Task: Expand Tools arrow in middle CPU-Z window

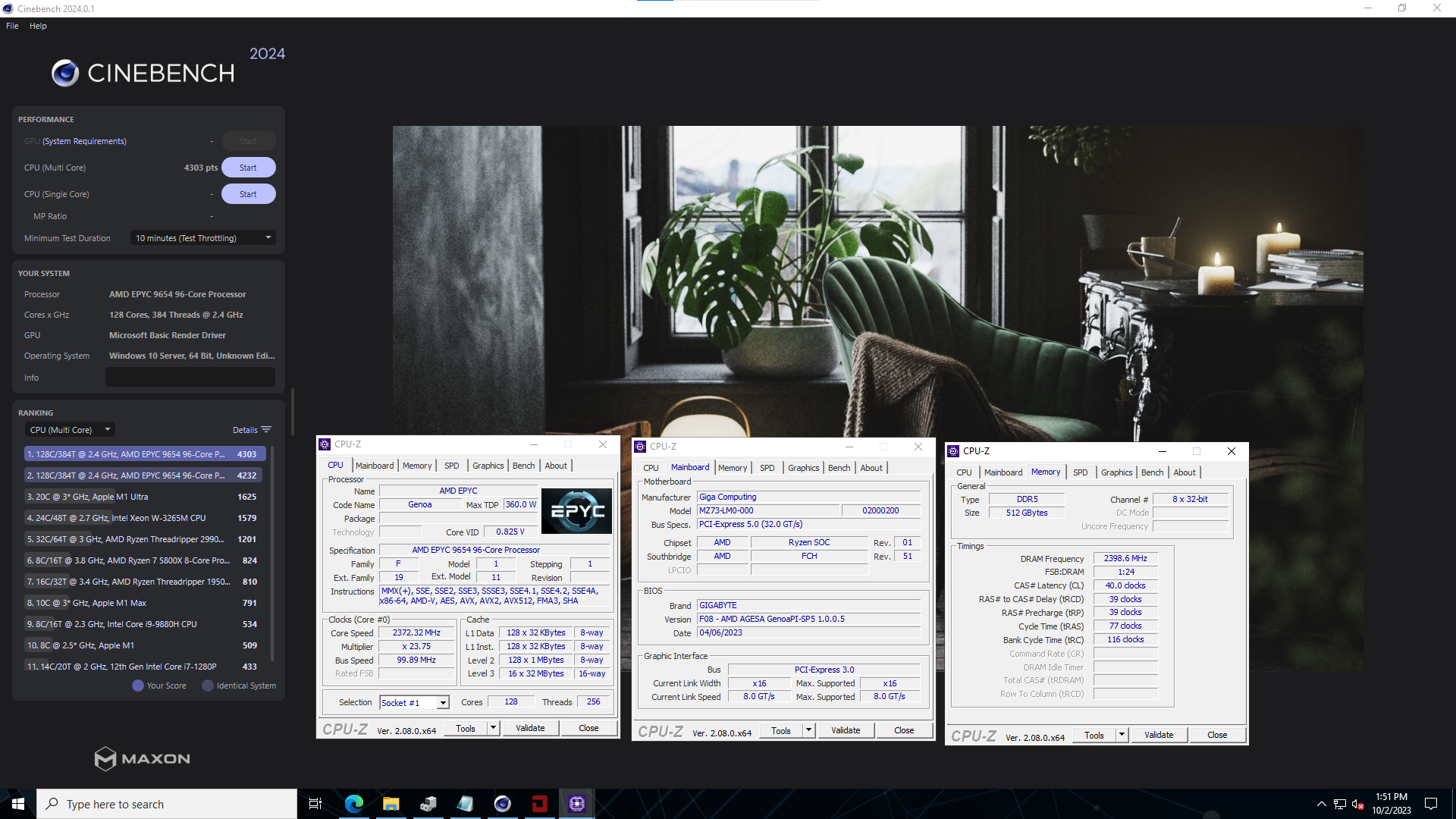Action: [x=808, y=730]
